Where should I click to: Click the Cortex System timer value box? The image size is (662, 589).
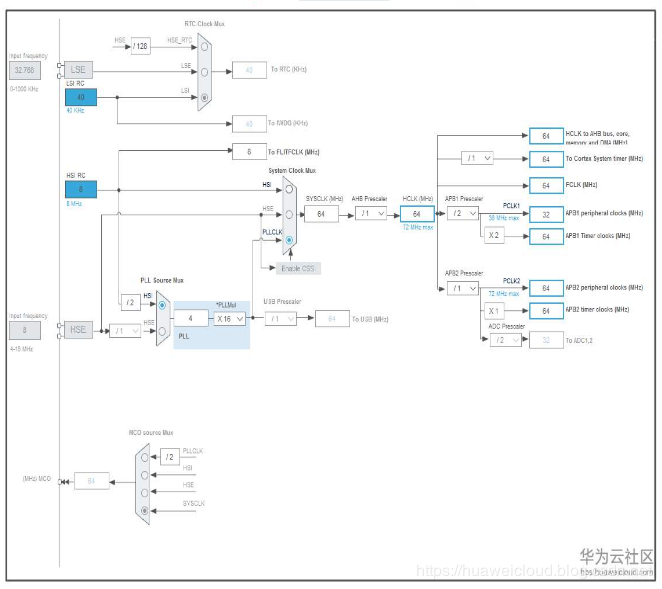pos(546,159)
